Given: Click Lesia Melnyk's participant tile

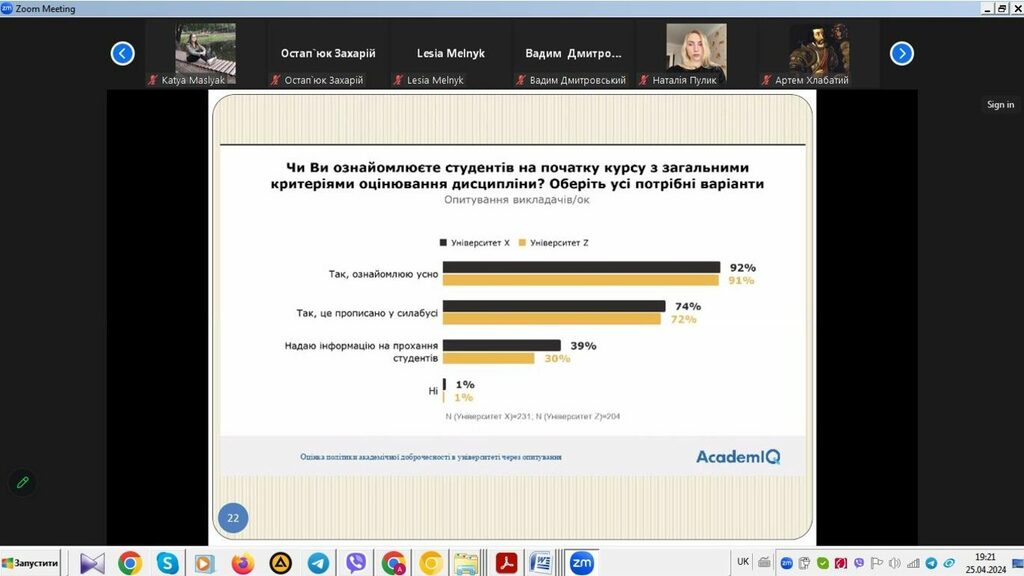Looking at the screenshot, I should point(450,54).
